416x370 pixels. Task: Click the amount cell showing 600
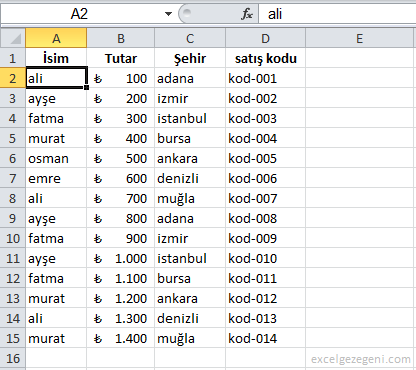(121, 178)
